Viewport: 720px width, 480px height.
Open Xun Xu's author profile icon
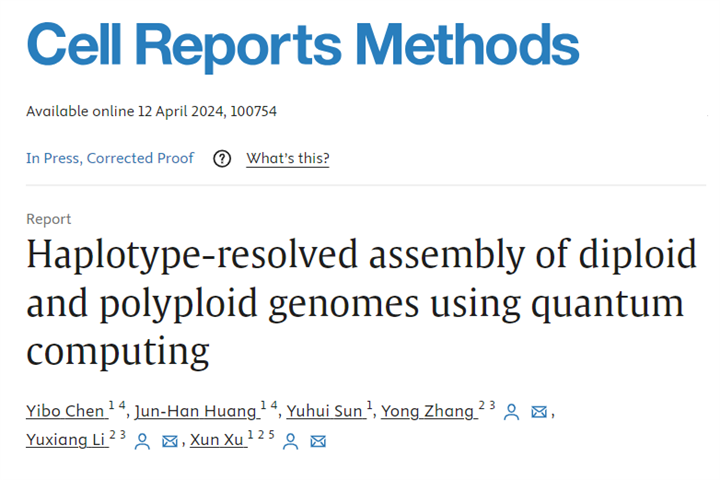291,440
